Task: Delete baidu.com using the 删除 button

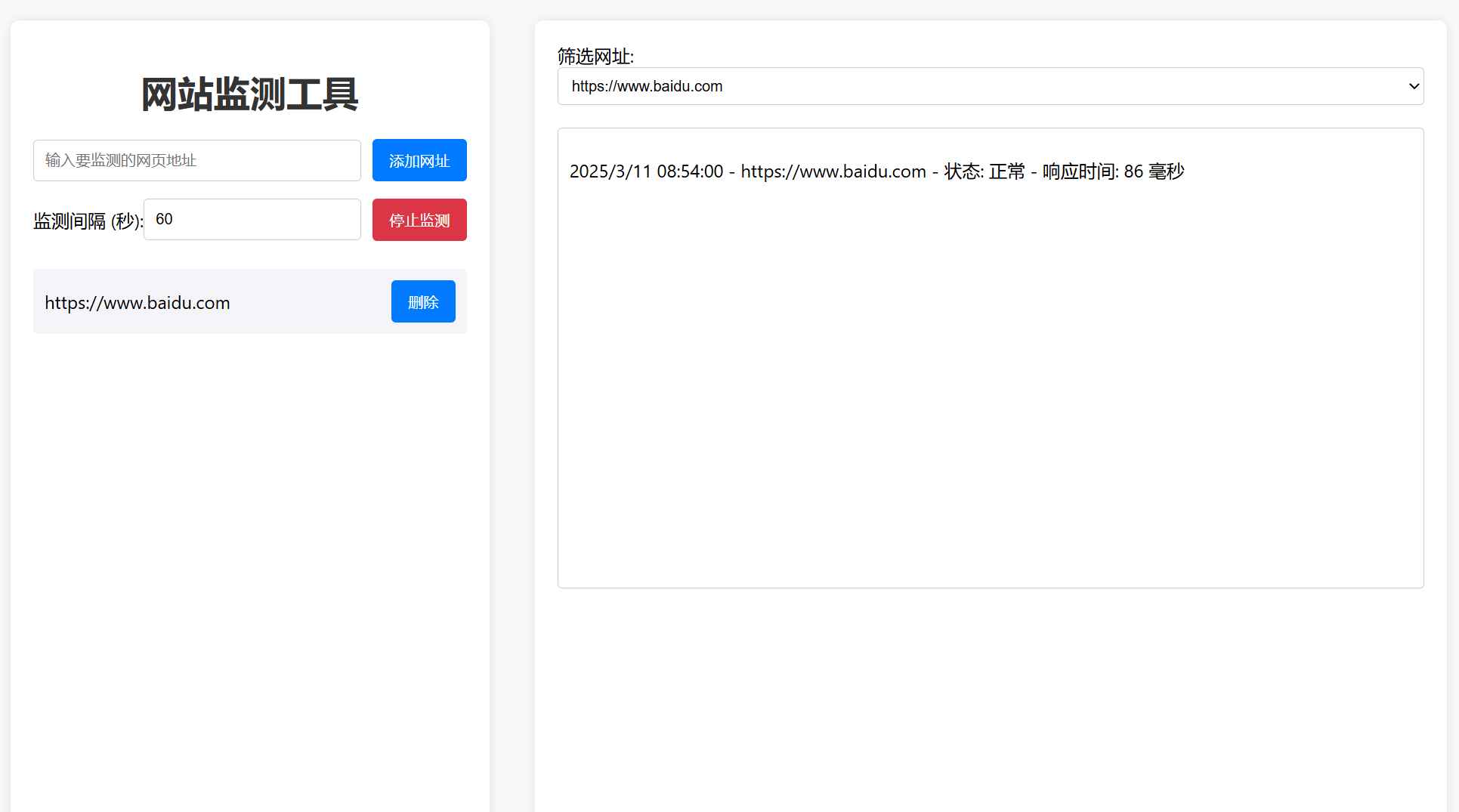Action: coord(423,301)
